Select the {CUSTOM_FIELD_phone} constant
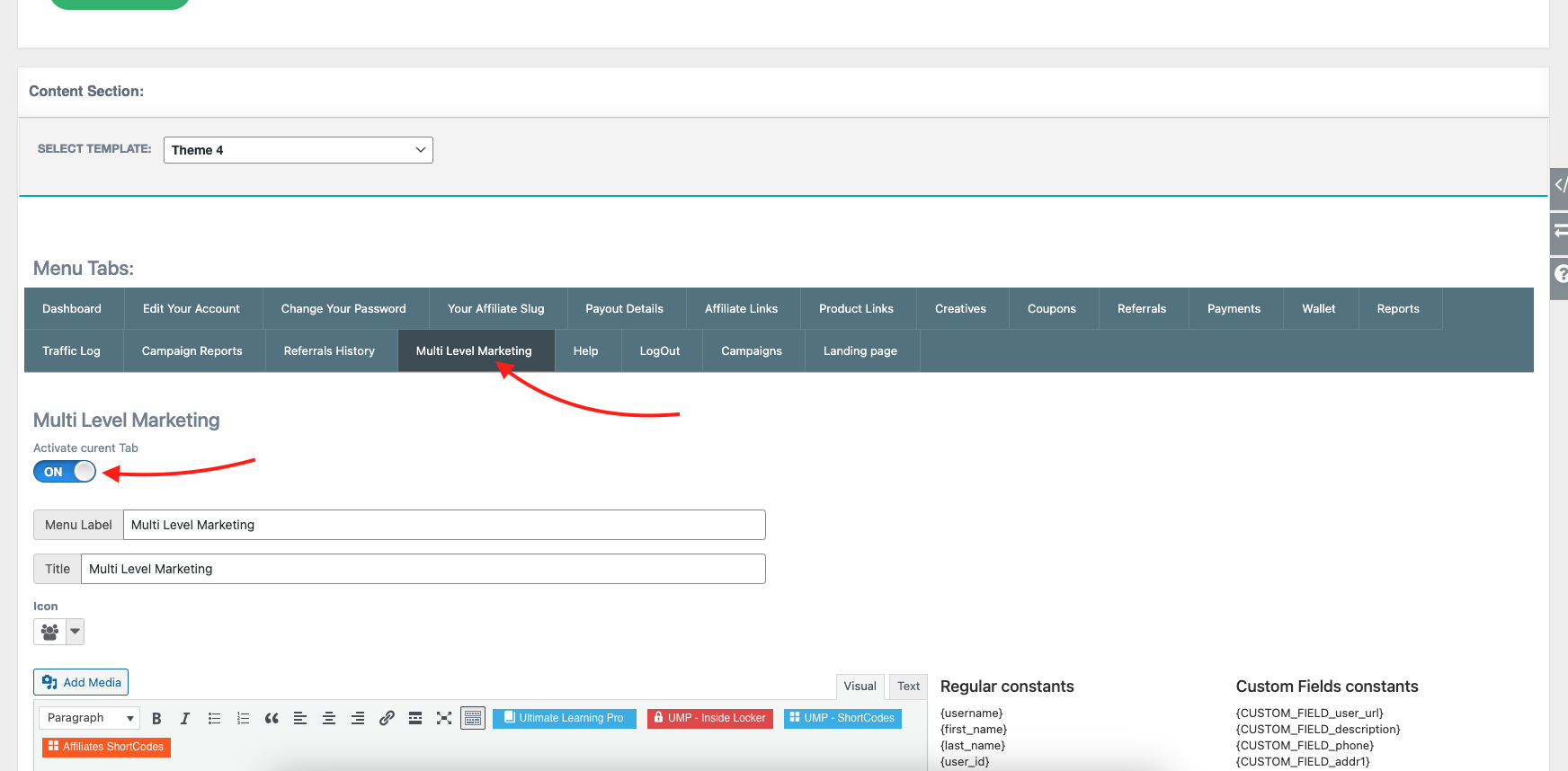Screen dimensions: 1568x771 pyautogui.click(x=1305, y=746)
